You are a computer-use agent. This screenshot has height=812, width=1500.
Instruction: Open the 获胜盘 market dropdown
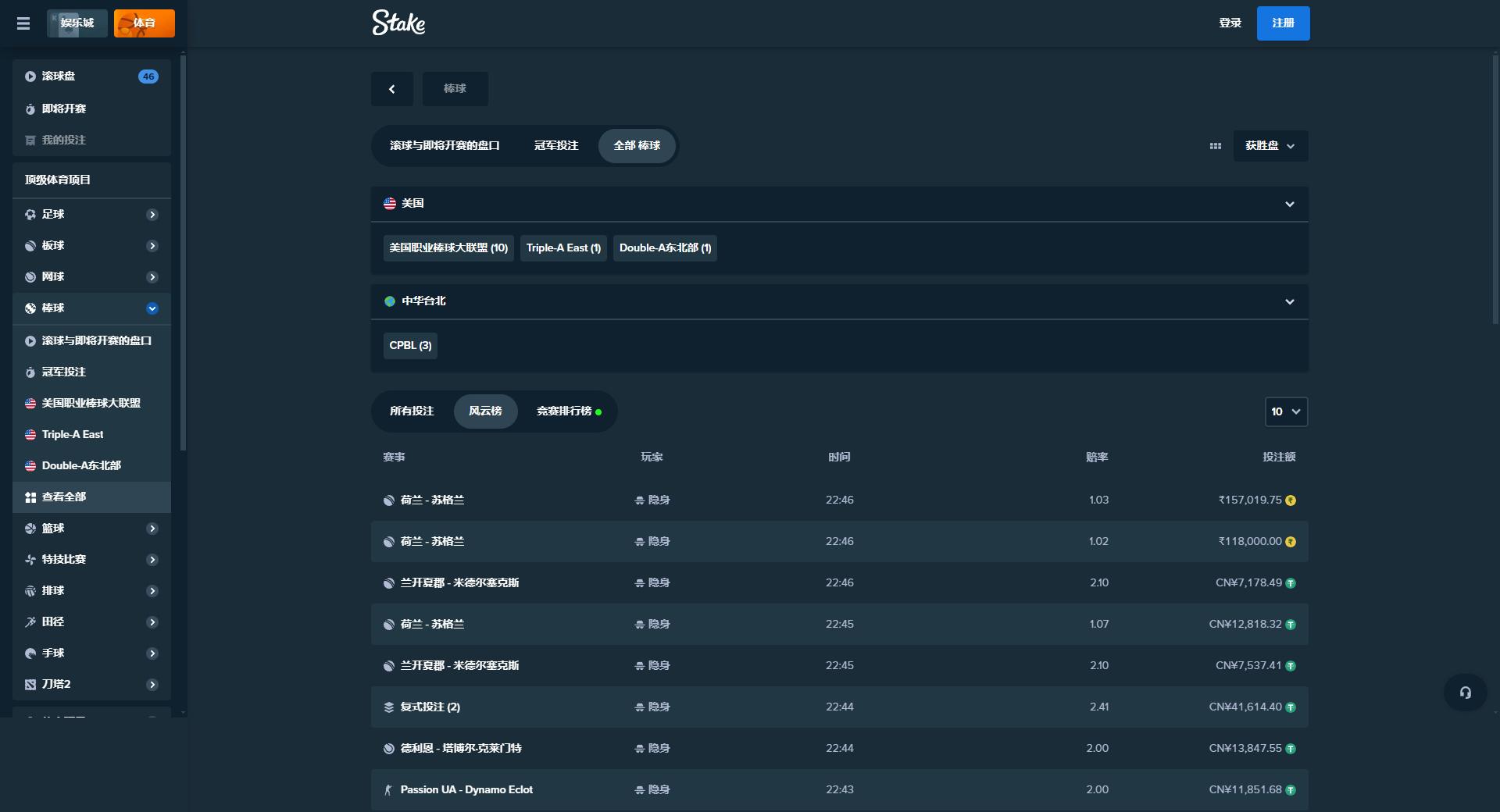point(1270,146)
